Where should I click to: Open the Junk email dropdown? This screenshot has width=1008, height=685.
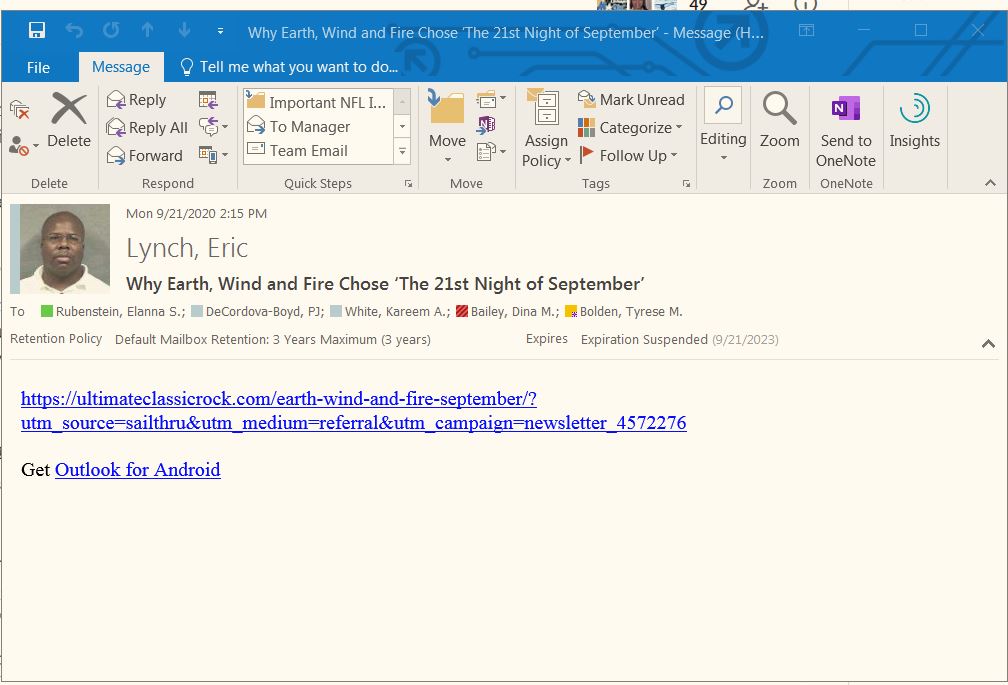pos(24,146)
